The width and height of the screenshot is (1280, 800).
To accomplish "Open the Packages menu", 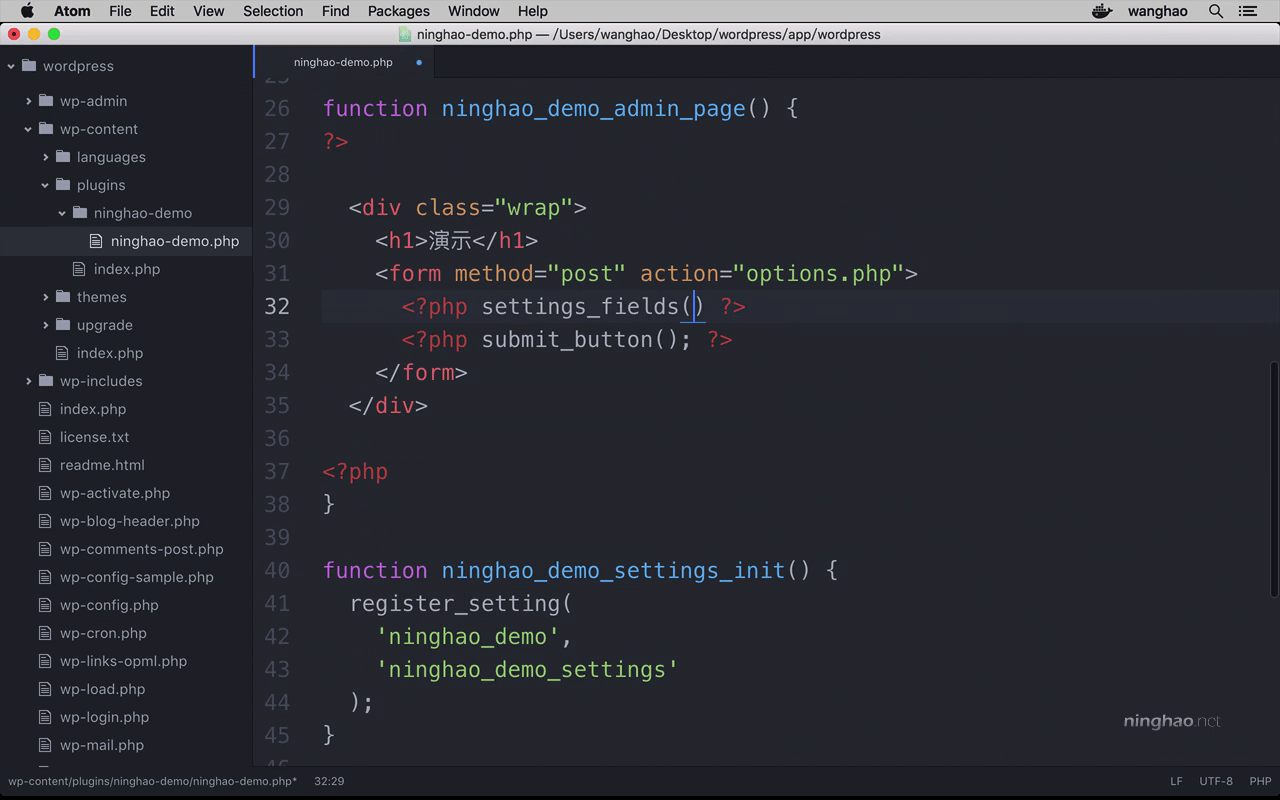I will click(x=398, y=11).
